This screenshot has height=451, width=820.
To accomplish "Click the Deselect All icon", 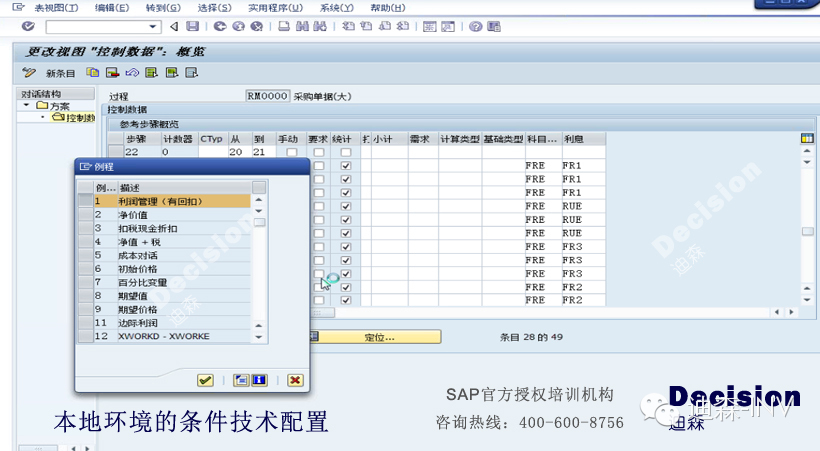I will [x=191, y=72].
